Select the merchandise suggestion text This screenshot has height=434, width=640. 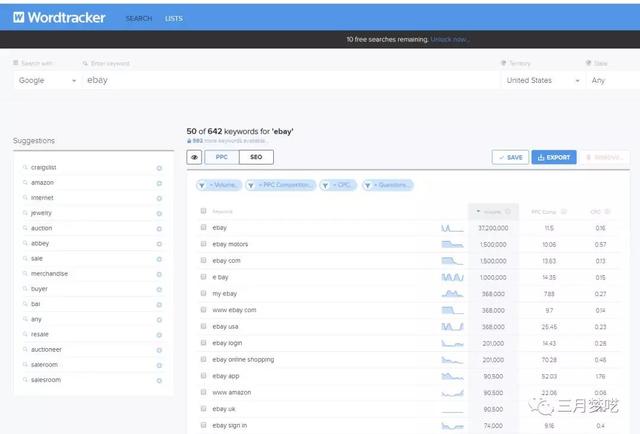click(x=49, y=274)
